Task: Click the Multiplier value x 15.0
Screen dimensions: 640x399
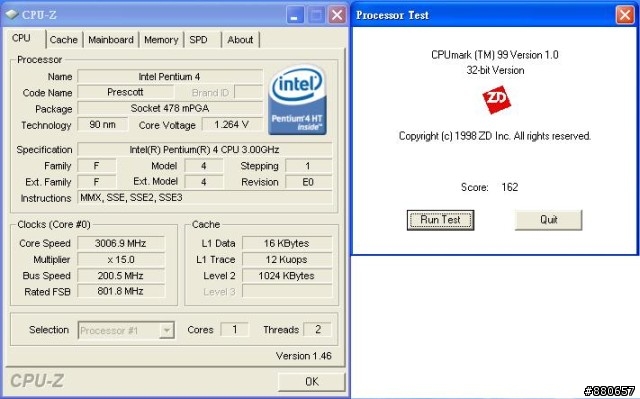Action: (x=121, y=259)
